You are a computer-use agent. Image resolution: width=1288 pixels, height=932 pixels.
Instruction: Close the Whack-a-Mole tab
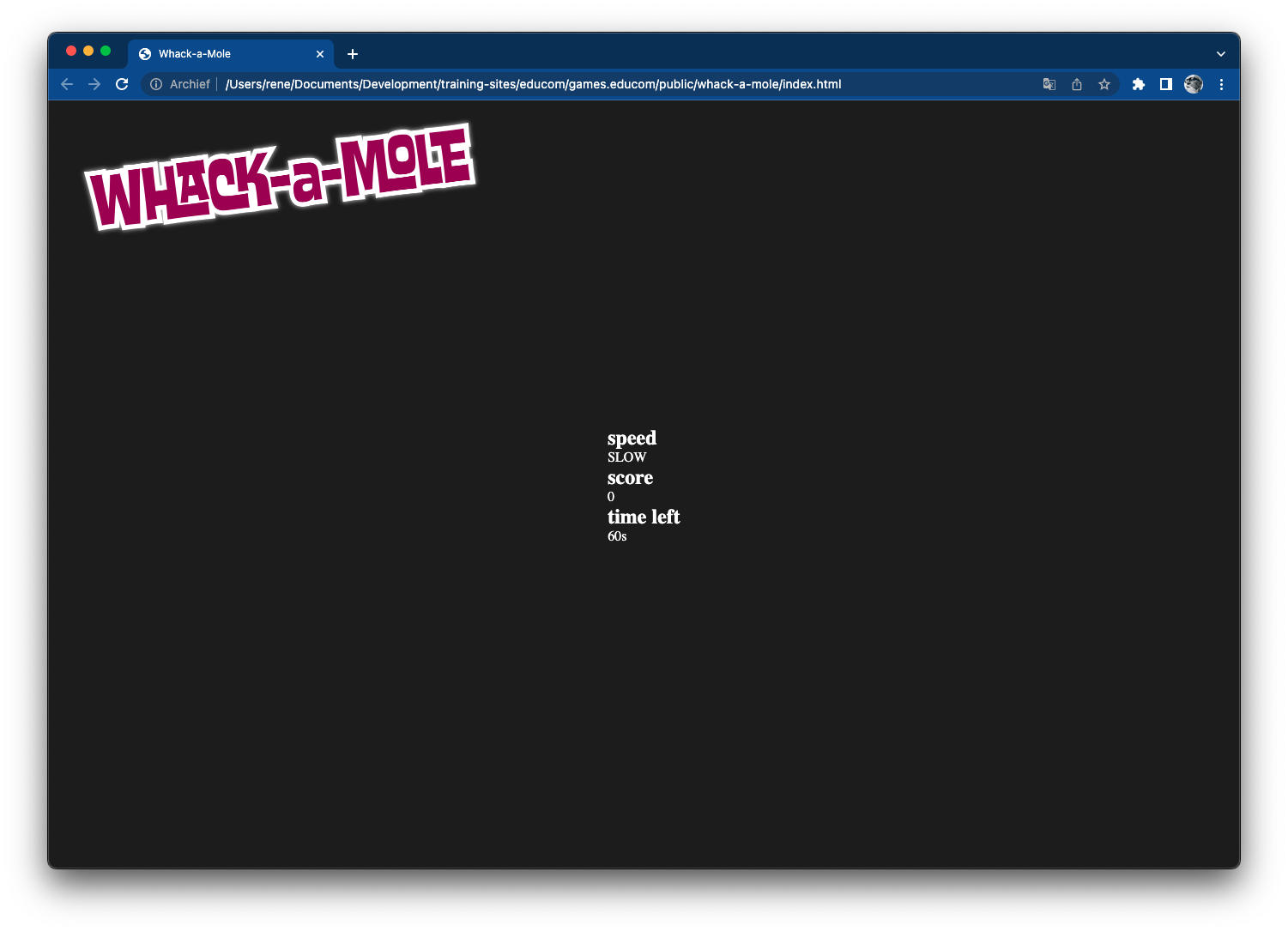[x=320, y=54]
